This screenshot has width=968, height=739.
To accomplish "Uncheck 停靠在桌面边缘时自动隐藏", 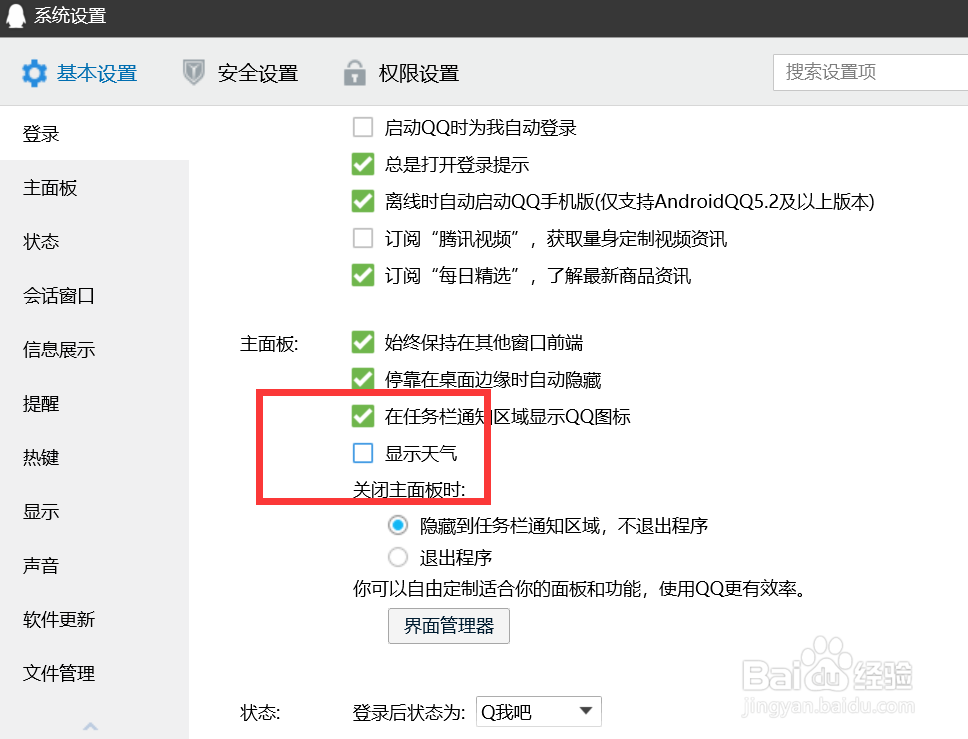I will click(x=363, y=379).
